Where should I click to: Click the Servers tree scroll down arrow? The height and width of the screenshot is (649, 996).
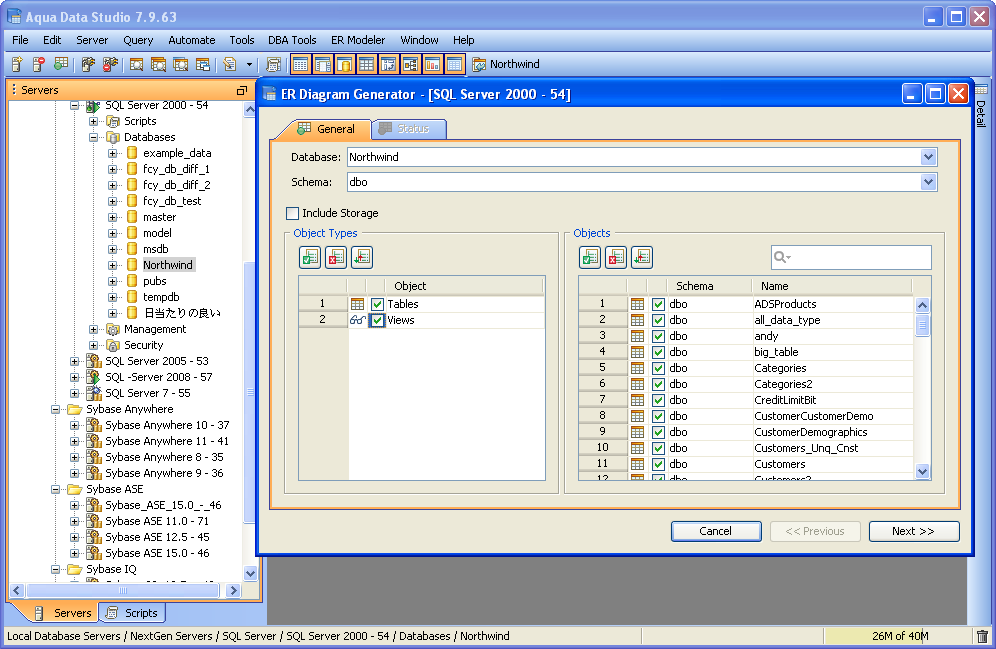click(250, 573)
